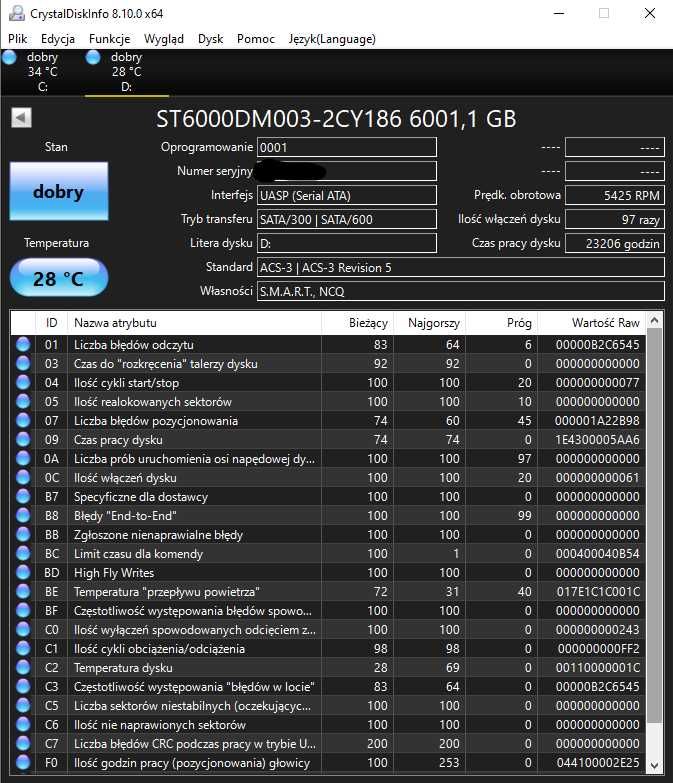Open the Język(Language) menu

click(x=332, y=39)
